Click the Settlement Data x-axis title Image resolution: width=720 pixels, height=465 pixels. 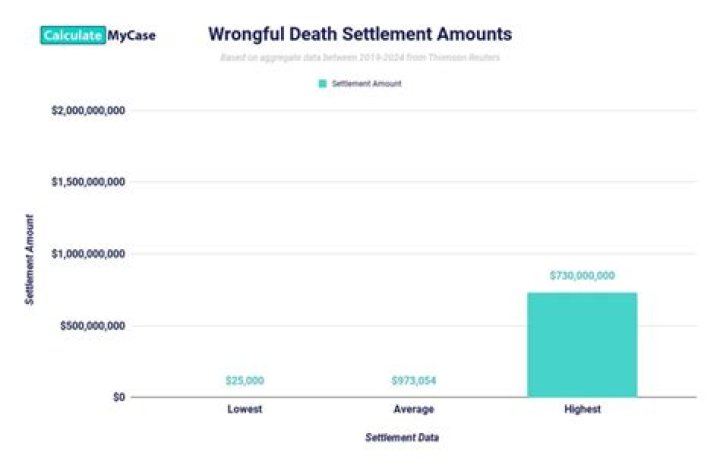(x=401, y=437)
